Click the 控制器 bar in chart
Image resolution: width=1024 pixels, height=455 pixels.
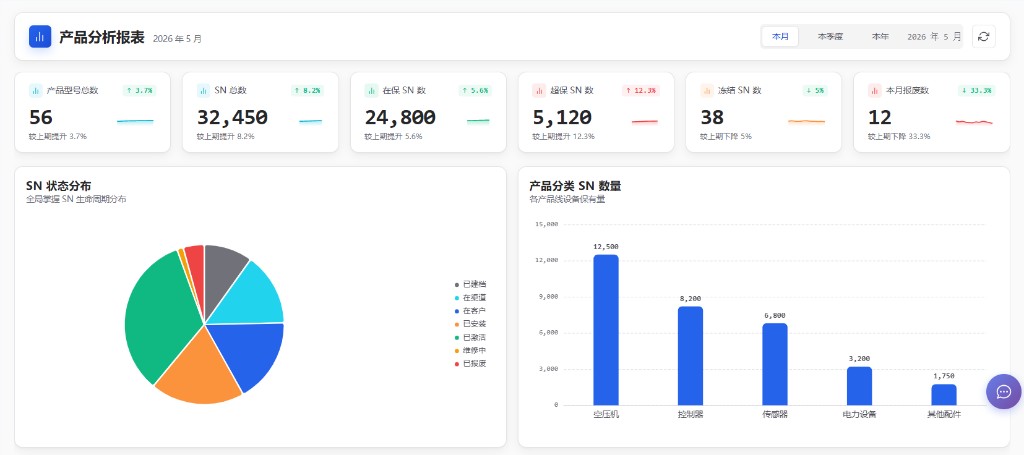tap(690, 356)
